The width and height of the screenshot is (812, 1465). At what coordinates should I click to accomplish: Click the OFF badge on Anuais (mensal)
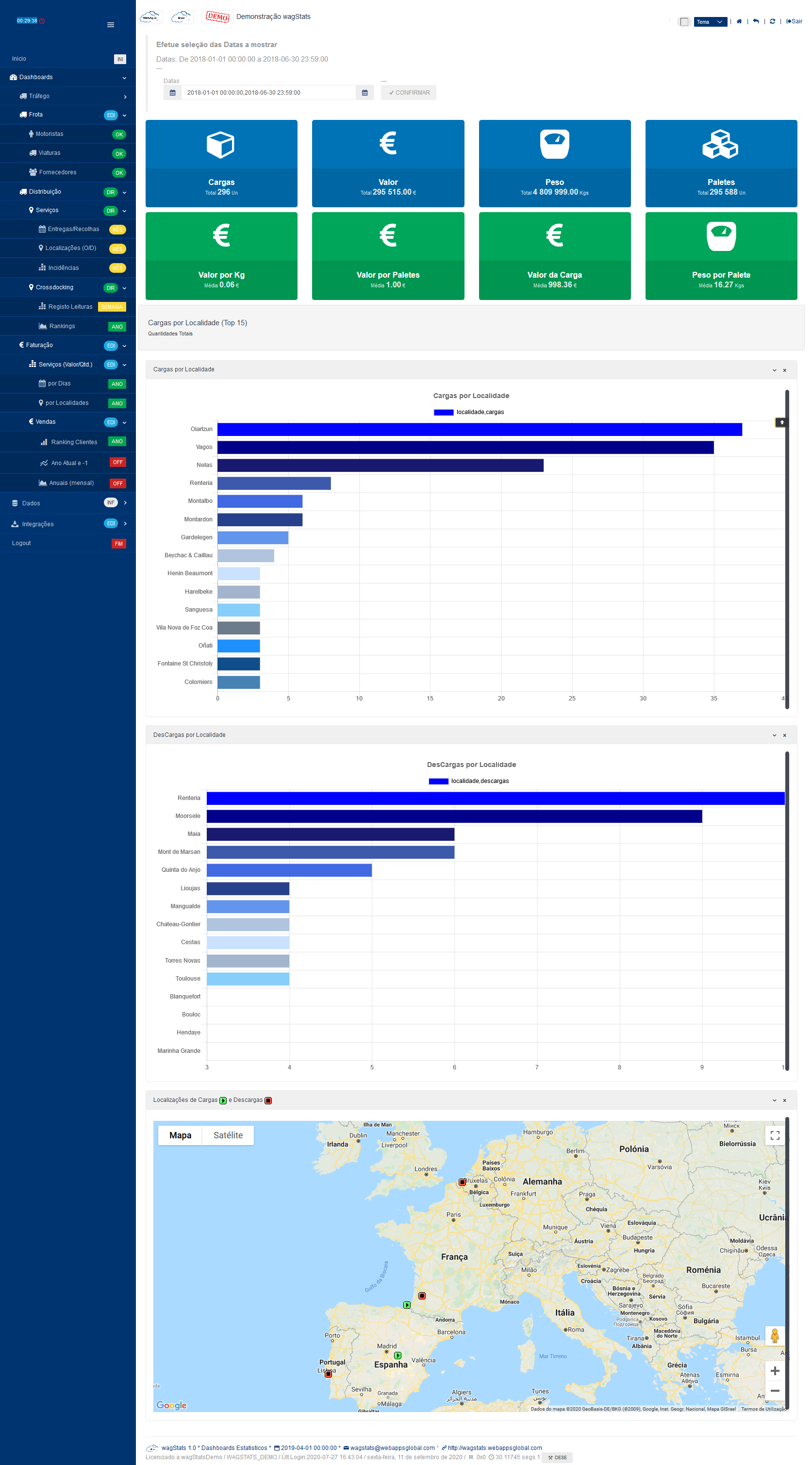click(118, 483)
